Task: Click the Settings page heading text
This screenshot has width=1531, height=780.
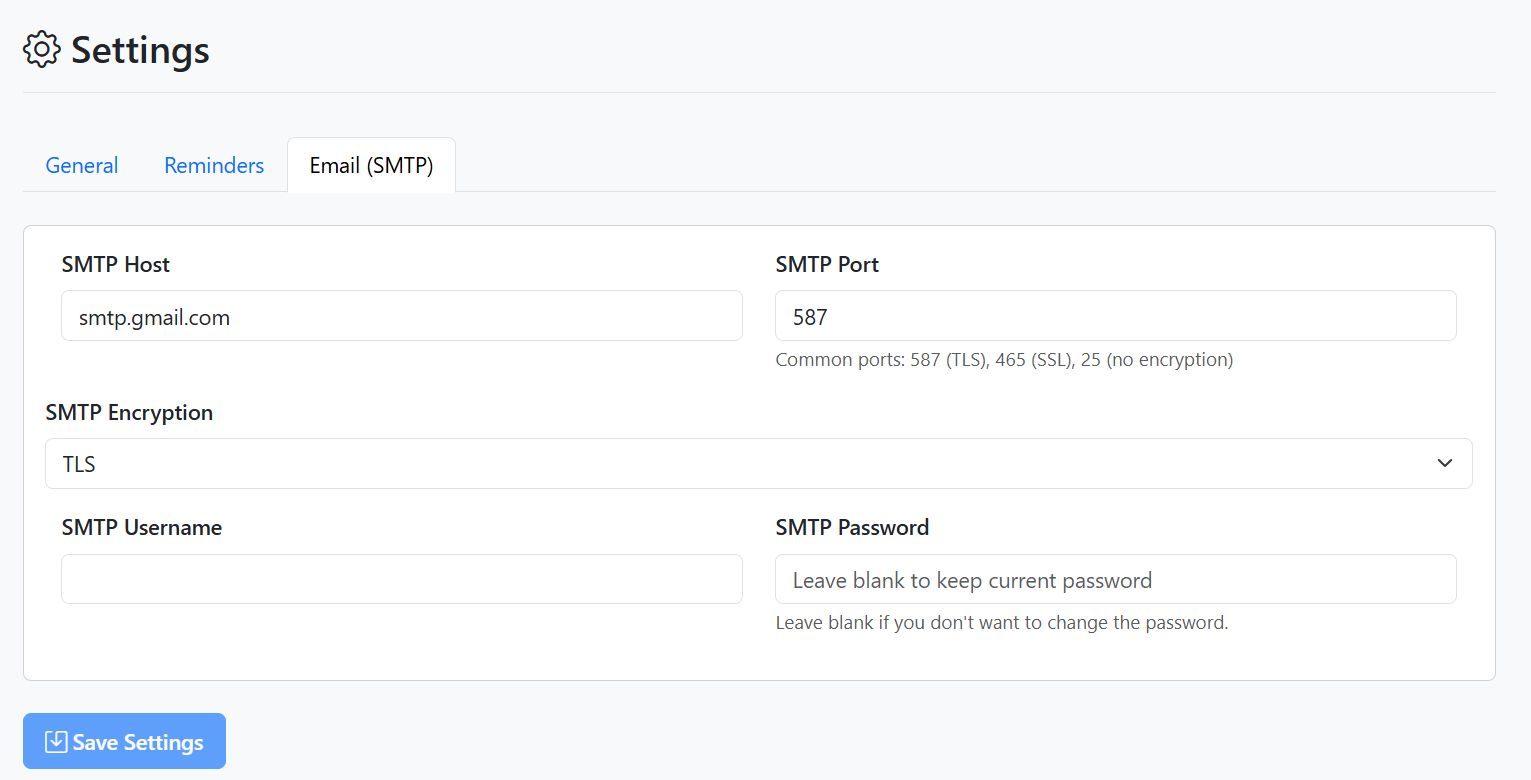Action: click(x=140, y=50)
